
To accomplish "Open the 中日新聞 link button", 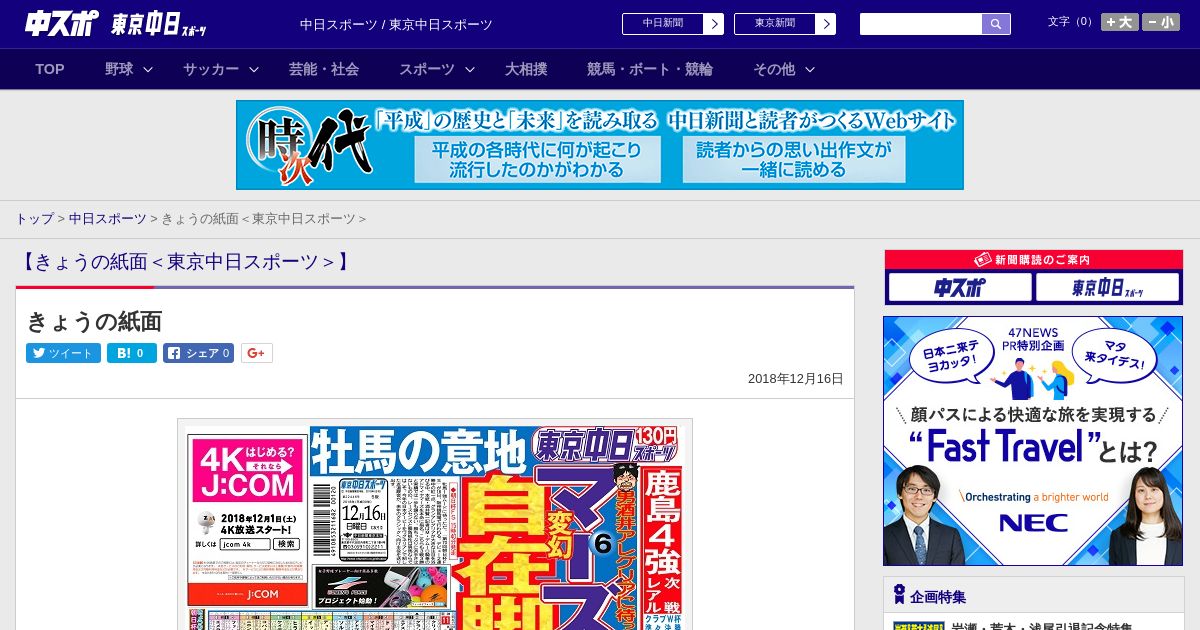I will (x=663, y=24).
